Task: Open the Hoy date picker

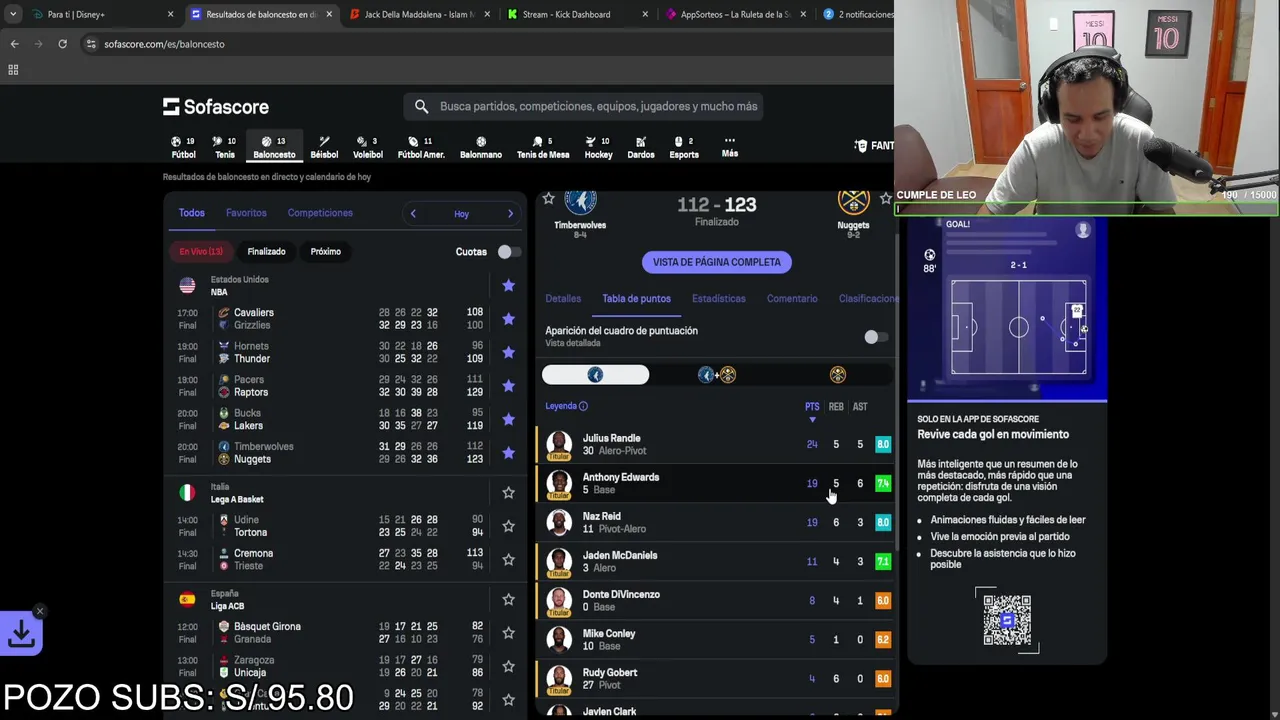Action: [x=461, y=214]
